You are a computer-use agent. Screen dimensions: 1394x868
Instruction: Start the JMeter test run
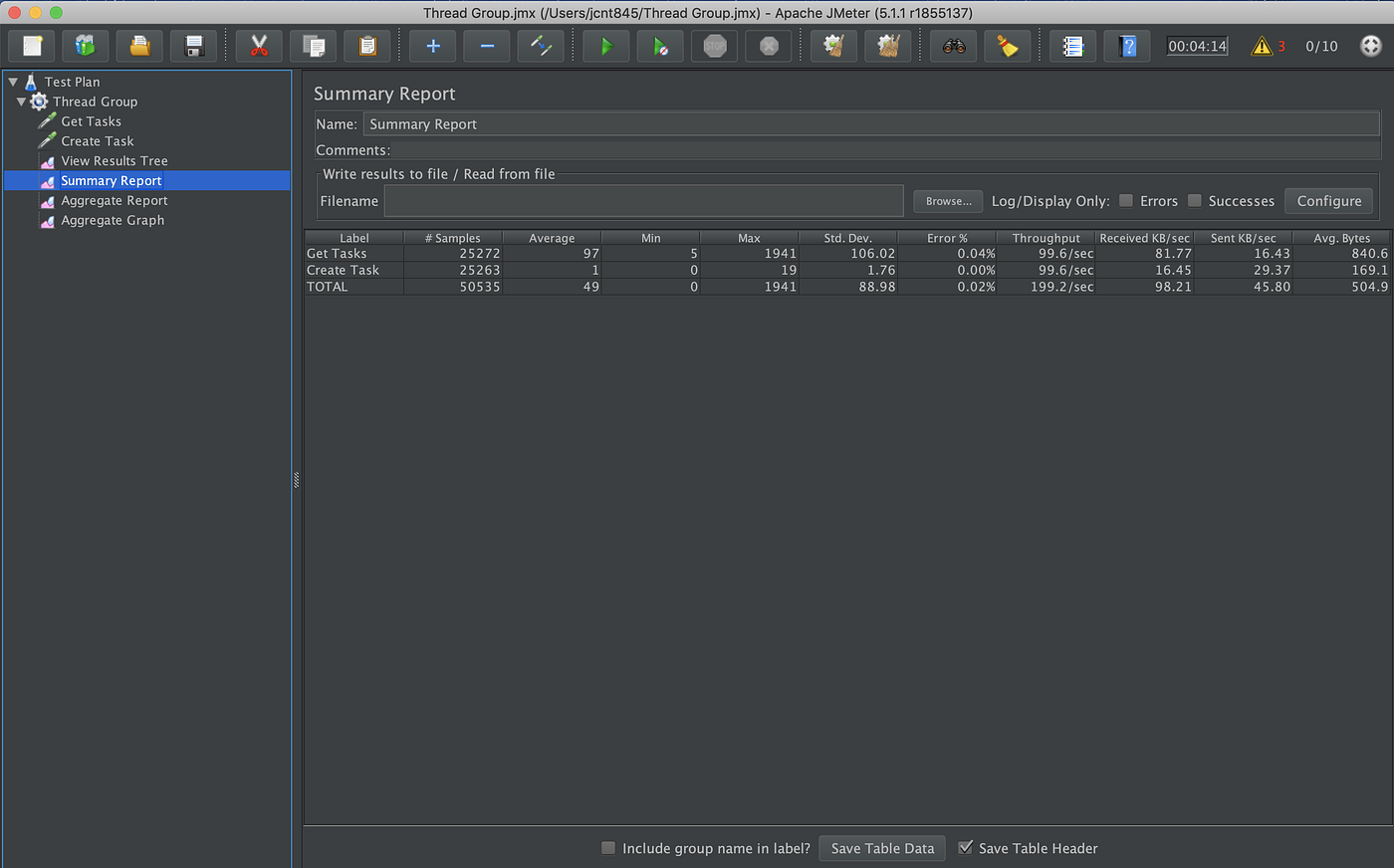click(605, 46)
